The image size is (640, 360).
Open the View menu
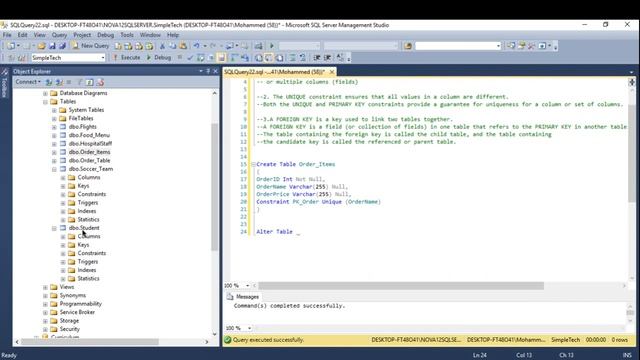pyautogui.click(x=40, y=35)
